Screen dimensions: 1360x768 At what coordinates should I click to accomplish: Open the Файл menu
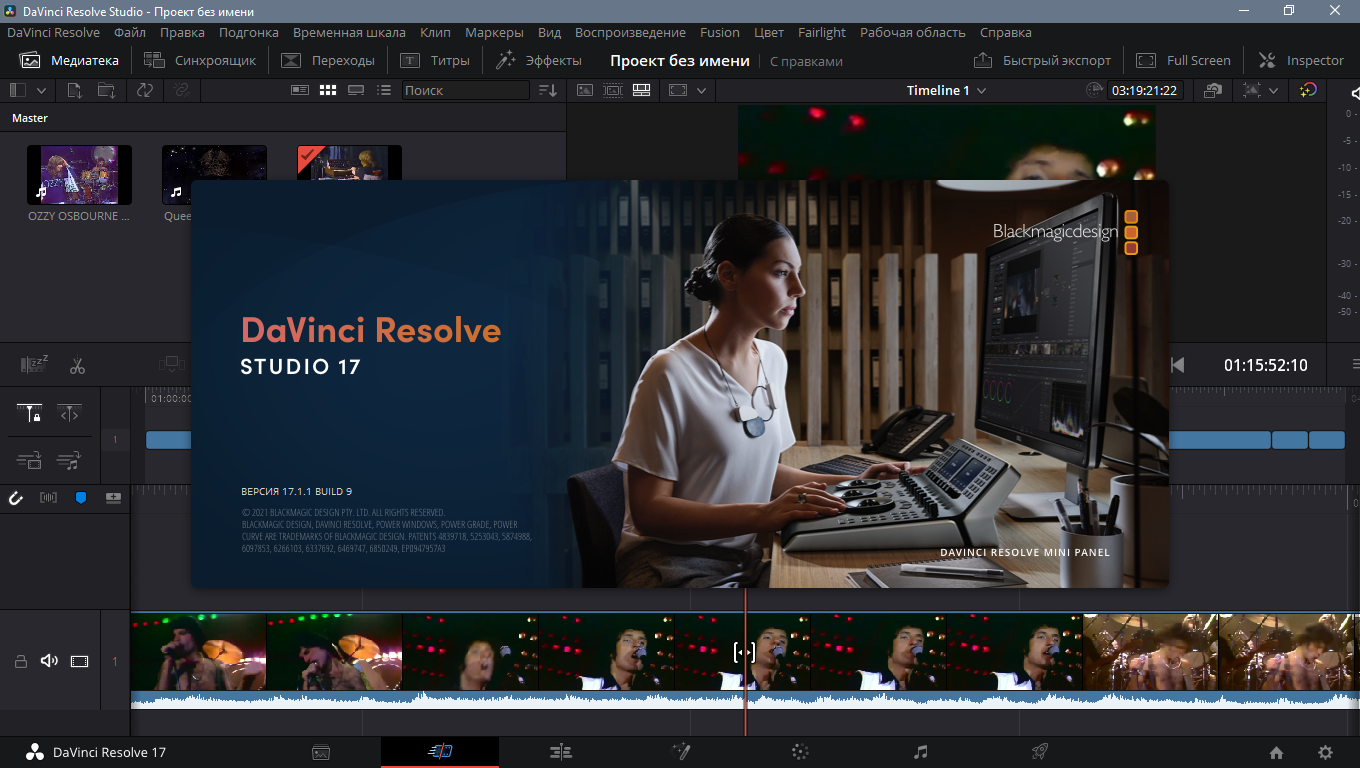coord(130,32)
